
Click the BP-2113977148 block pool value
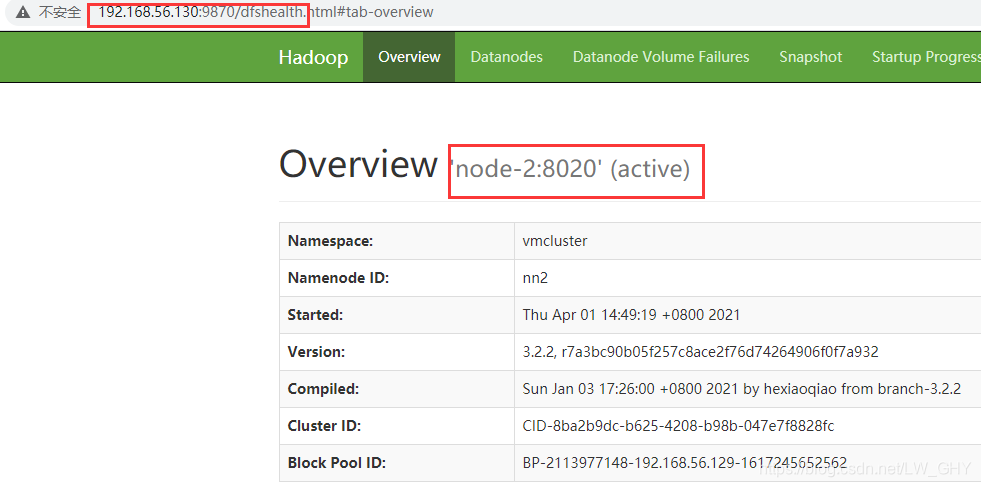pos(684,463)
